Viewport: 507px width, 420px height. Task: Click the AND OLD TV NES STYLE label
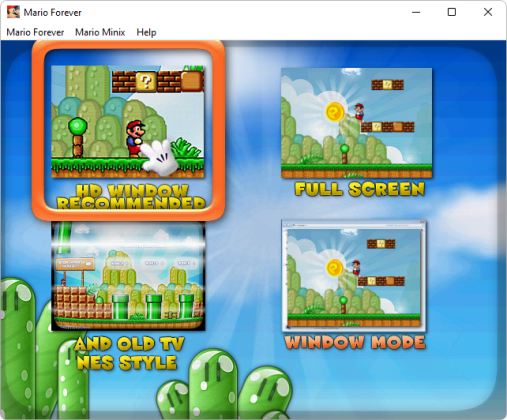[129, 354]
